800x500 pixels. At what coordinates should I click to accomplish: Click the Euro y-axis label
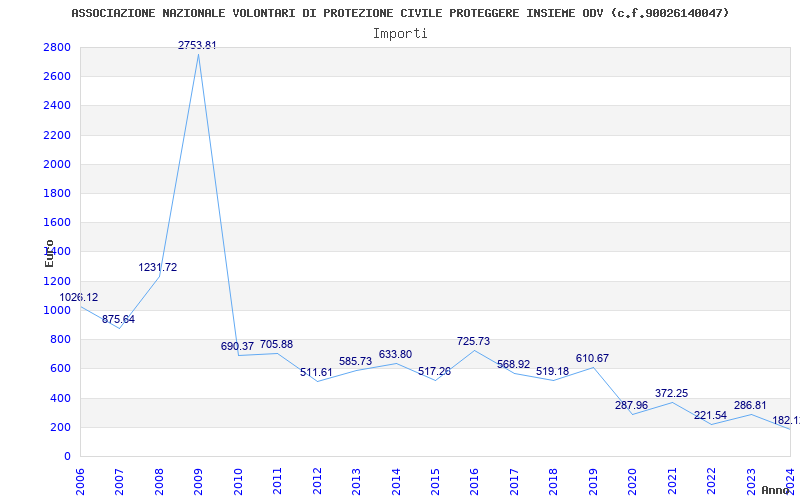click(49, 253)
